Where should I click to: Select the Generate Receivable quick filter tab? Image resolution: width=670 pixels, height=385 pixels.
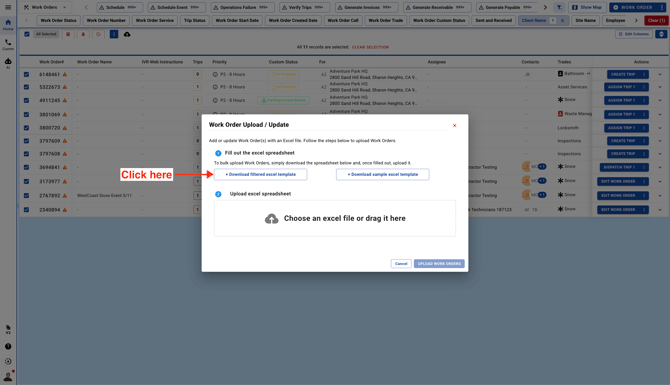click(x=437, y=7)
